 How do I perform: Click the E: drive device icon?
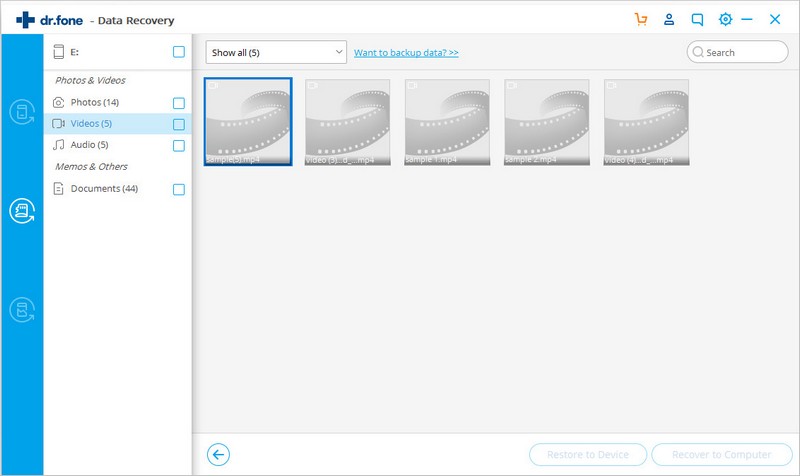click(x=59, y=52)
